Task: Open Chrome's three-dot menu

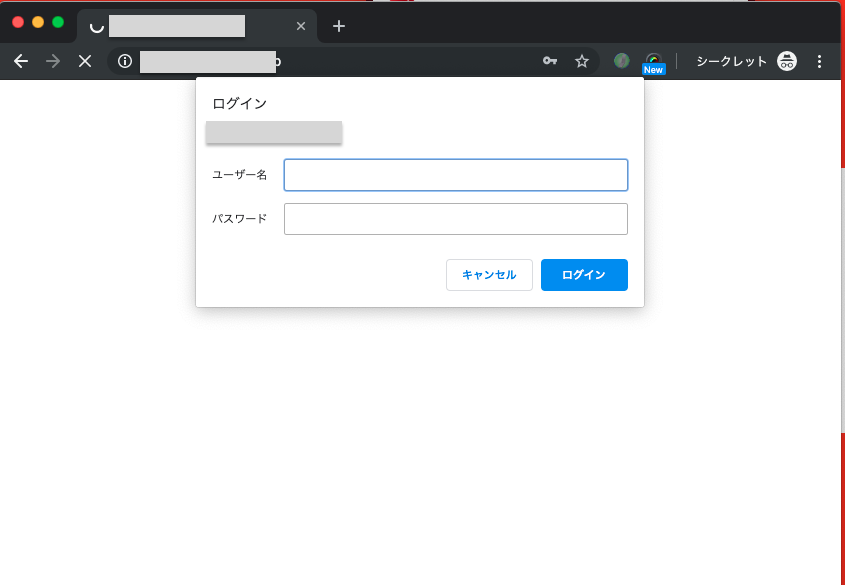Action: pos(820,62)
